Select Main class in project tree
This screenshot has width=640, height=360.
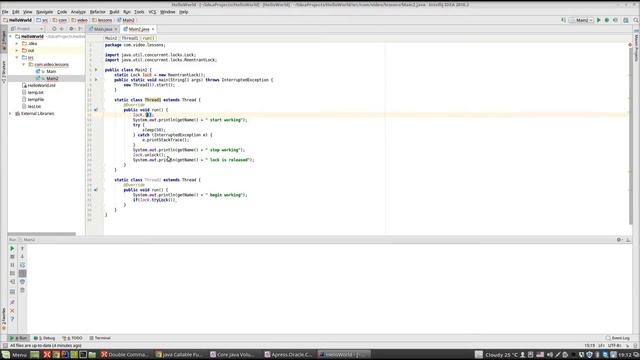click(51, 71)
